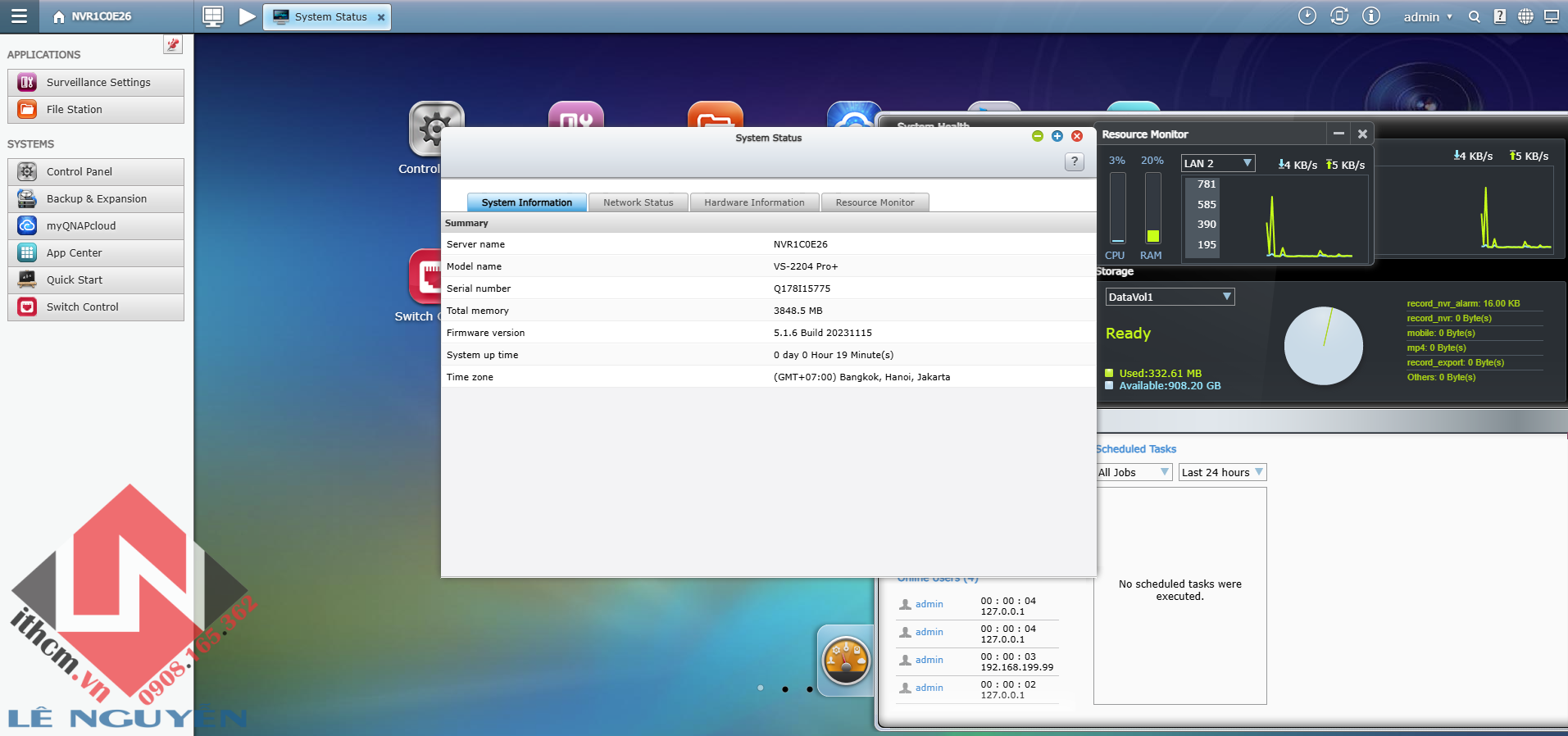Switch to Resource Monitor tab
1568x736 pixels.
875,202
